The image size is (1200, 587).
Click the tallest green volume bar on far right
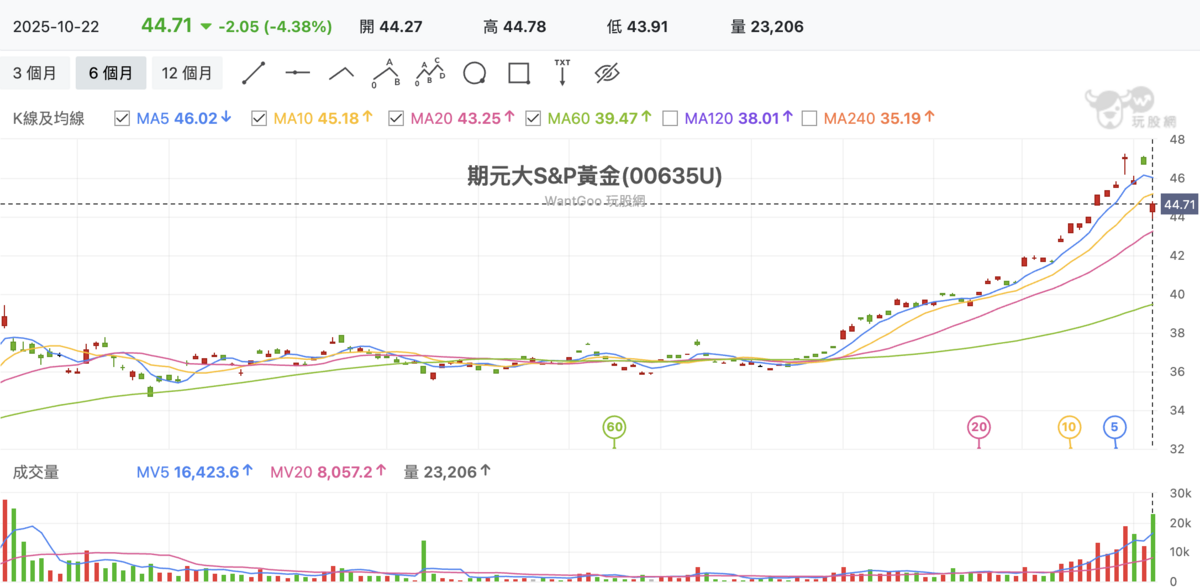click(x=1153, y=547)
